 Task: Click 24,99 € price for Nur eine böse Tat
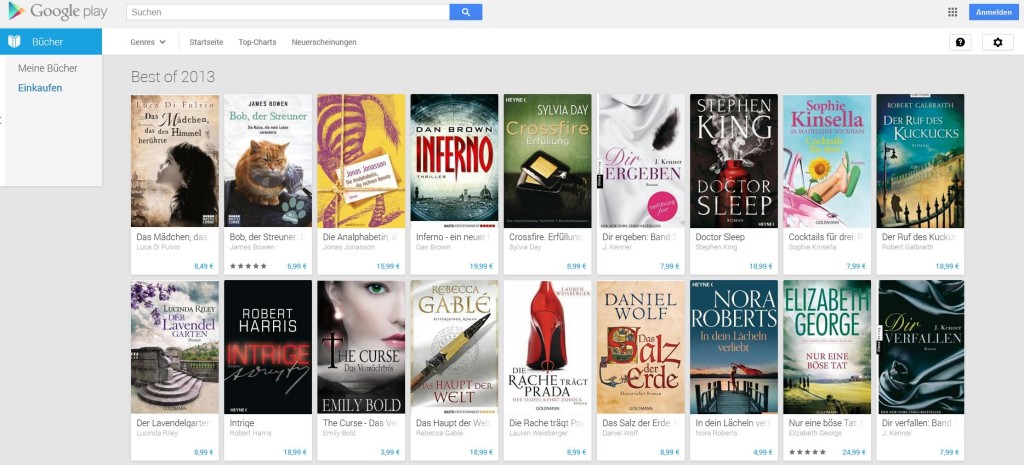854,453
